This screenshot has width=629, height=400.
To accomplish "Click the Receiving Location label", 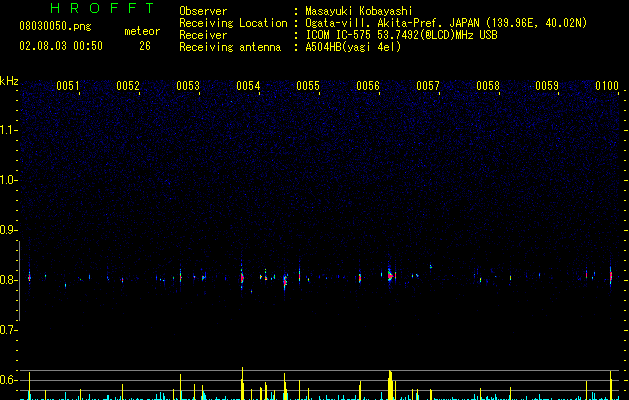I will pyautogui.click(x=233, y=23).
